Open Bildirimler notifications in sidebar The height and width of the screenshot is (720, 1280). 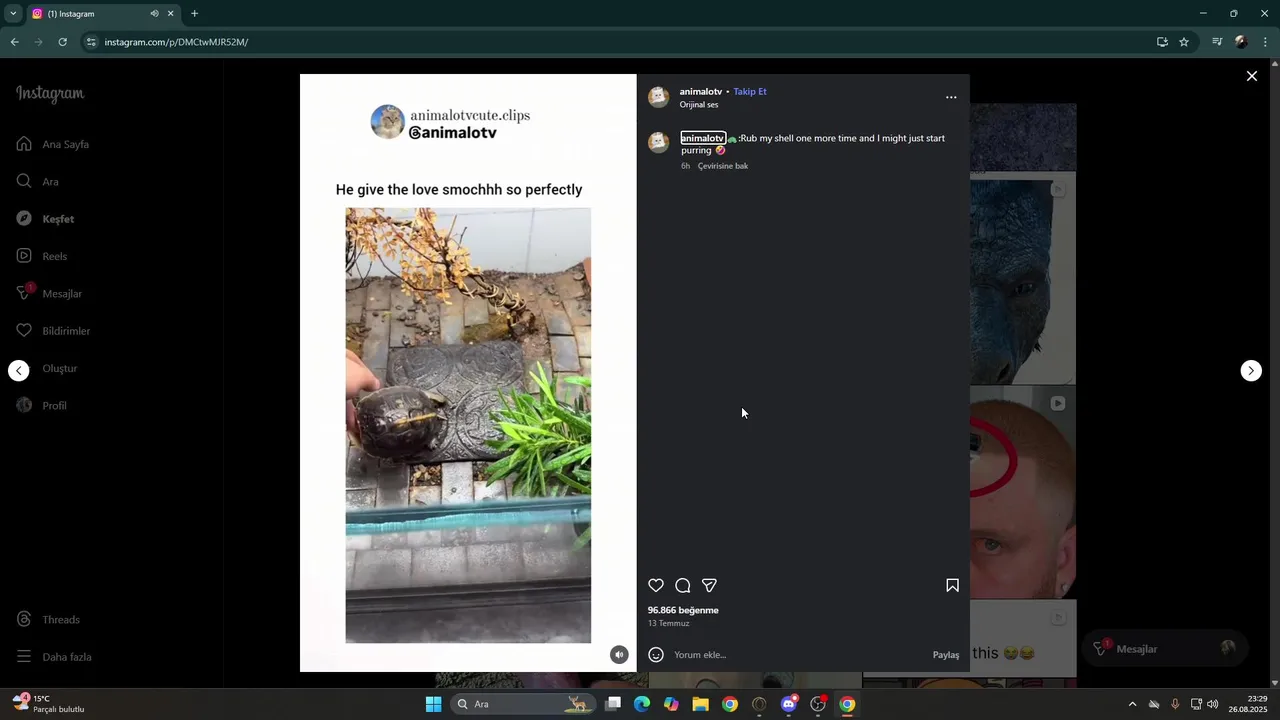53,331
